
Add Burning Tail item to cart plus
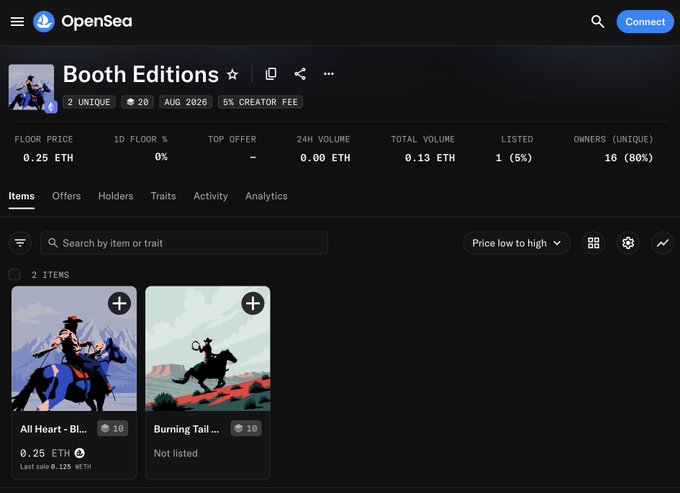coord(253,303)
